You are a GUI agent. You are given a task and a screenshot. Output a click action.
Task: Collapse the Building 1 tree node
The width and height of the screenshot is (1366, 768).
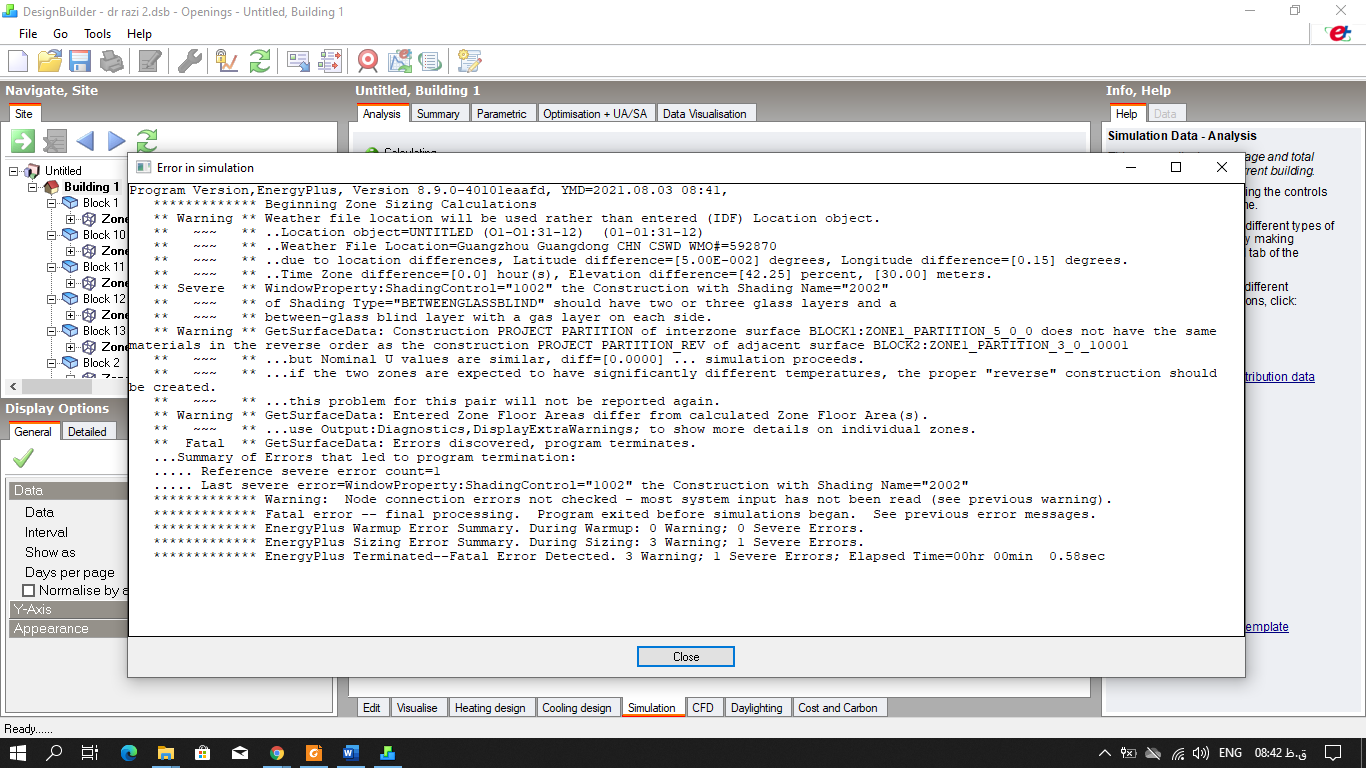pyautogui.click(x=33, y=187)
